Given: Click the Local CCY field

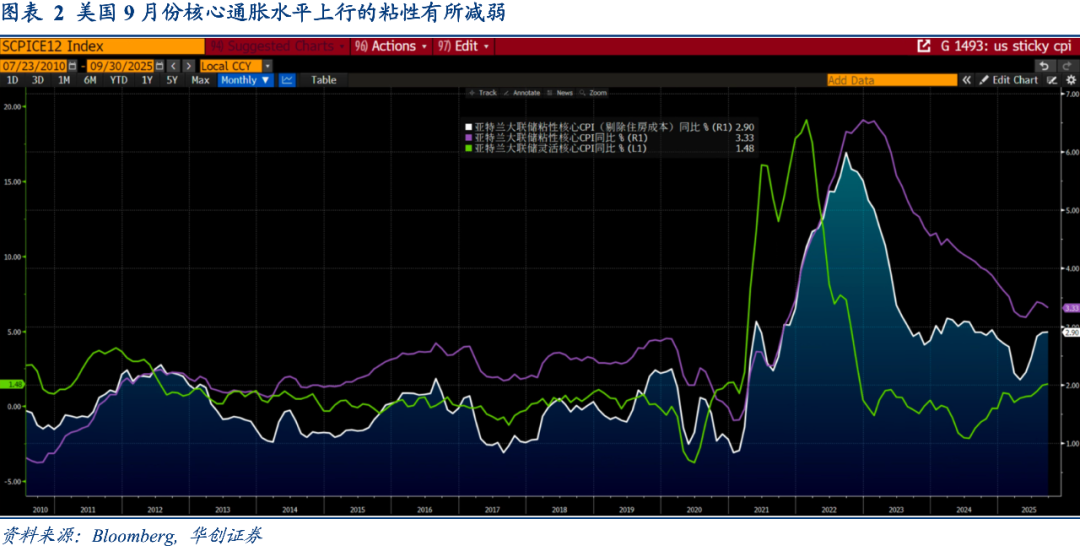Looking at the screenshot, I should [231, 66].
